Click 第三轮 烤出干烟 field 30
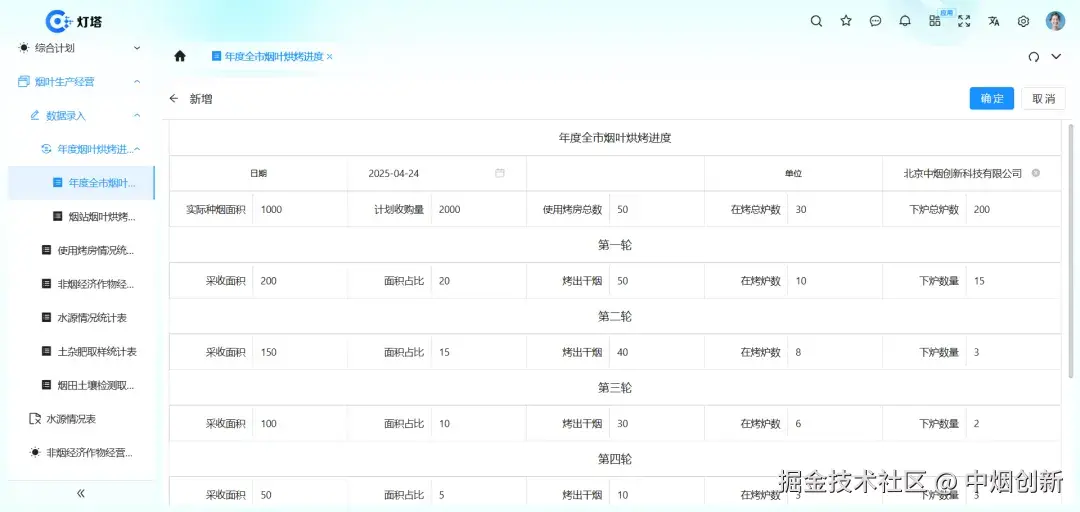The width and height of the screenshot is (1080, 512). coord(656,424)
